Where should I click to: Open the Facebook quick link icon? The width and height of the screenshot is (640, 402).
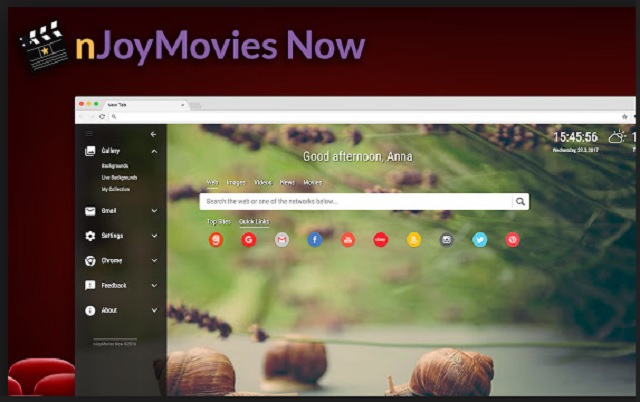pos(315,240)
